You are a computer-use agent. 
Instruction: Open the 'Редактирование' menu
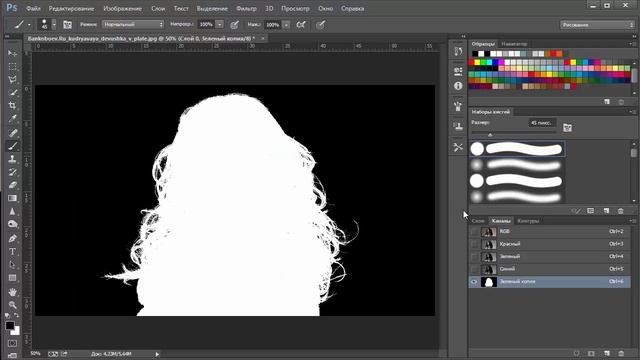71,8
